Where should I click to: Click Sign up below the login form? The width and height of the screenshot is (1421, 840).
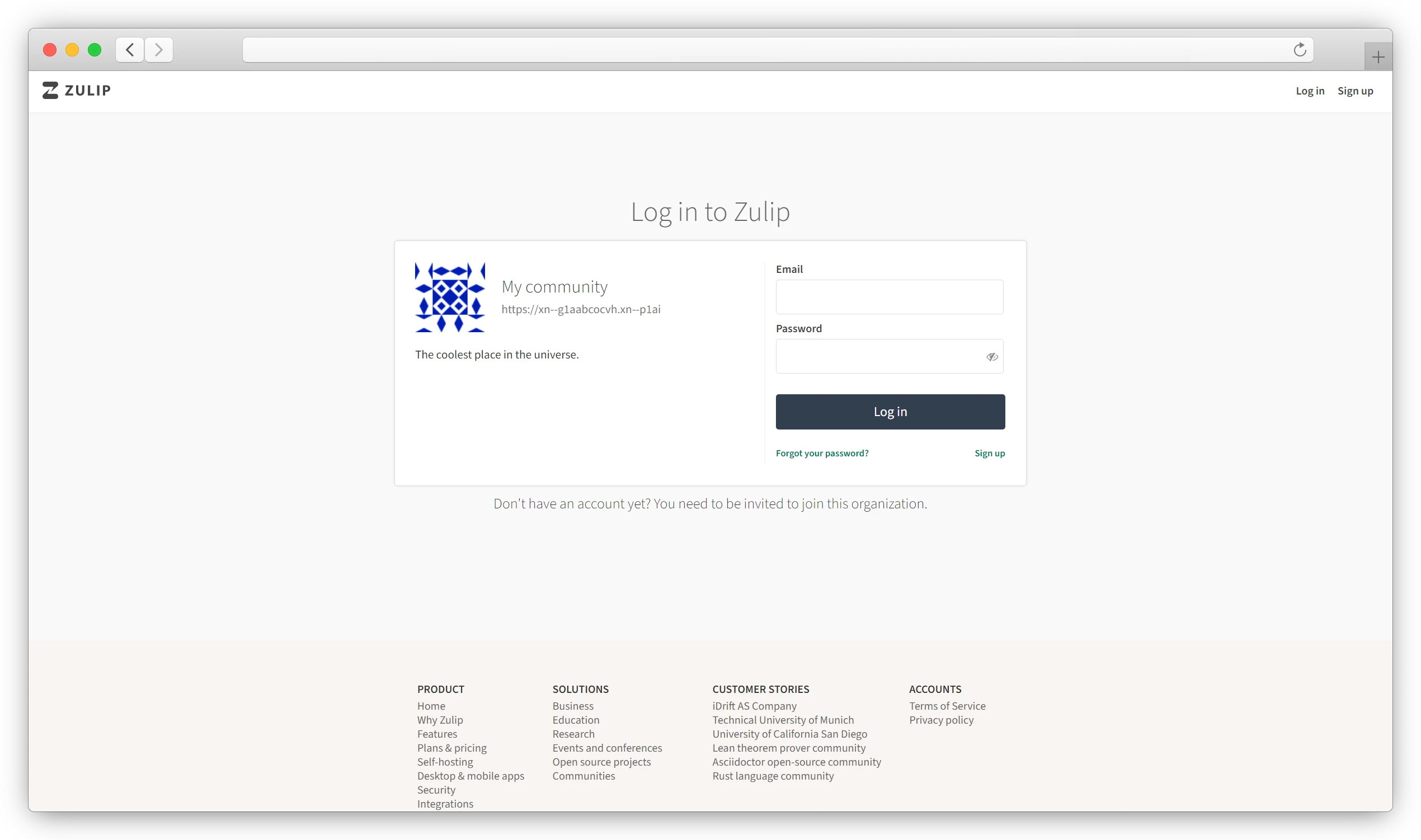click(989, 453)
